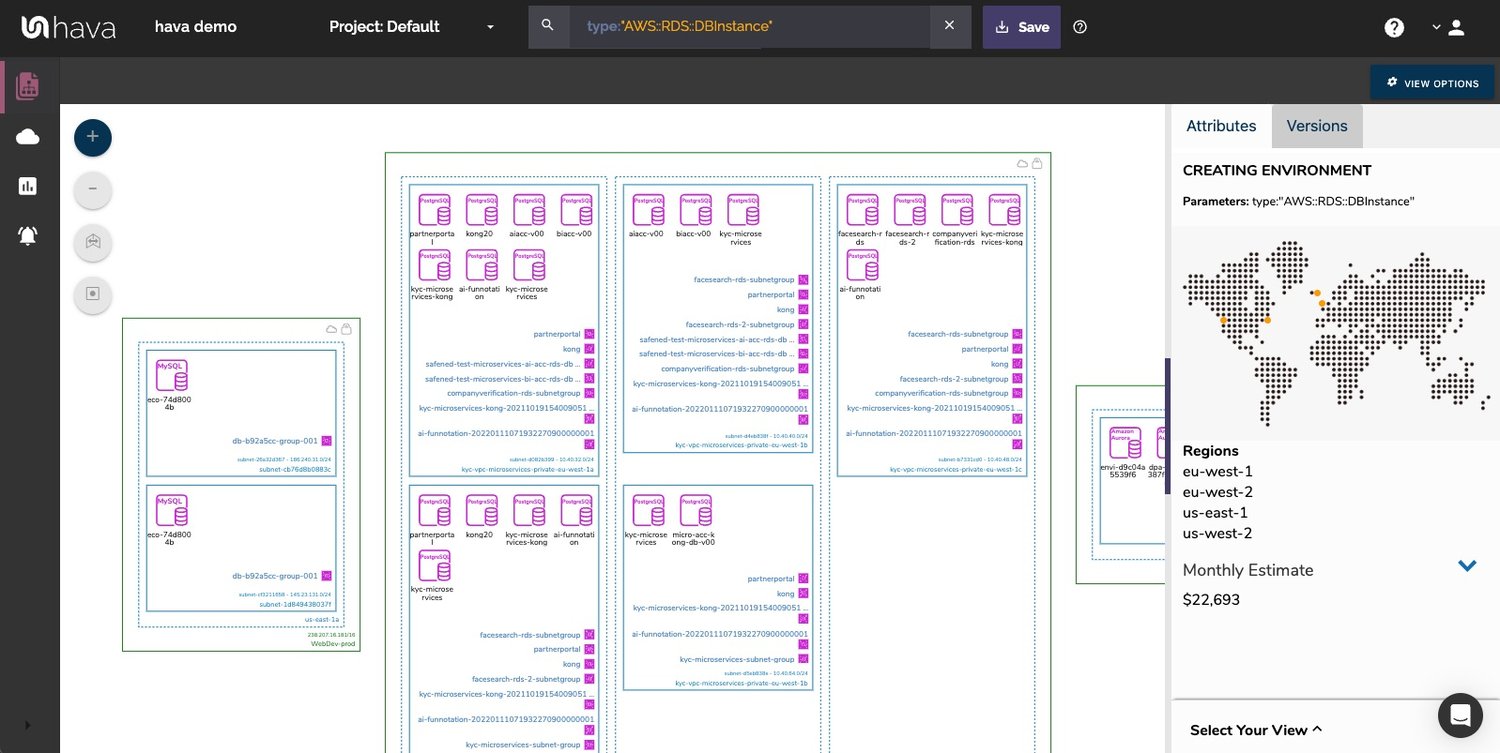Clear the search query with X
The height and width of the screenshot is (753, 1500).
(949, 26)
